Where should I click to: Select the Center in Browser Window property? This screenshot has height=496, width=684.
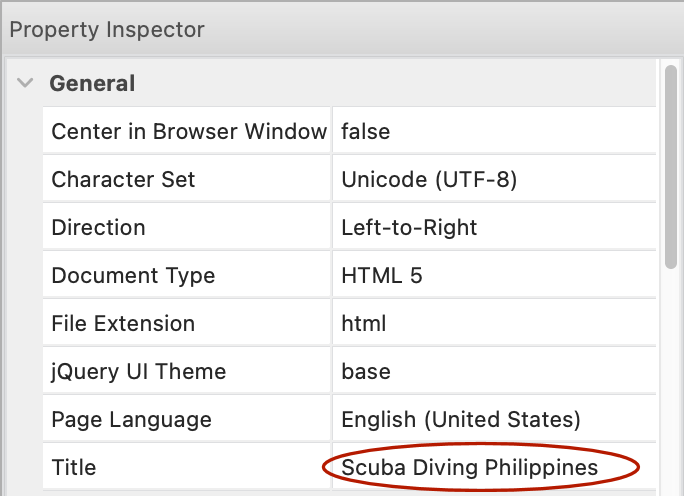(188, 131)
